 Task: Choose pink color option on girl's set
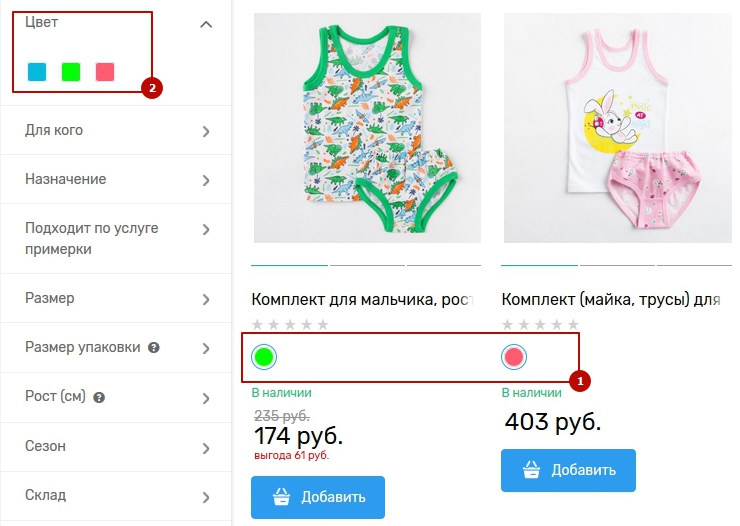[514, 356]
